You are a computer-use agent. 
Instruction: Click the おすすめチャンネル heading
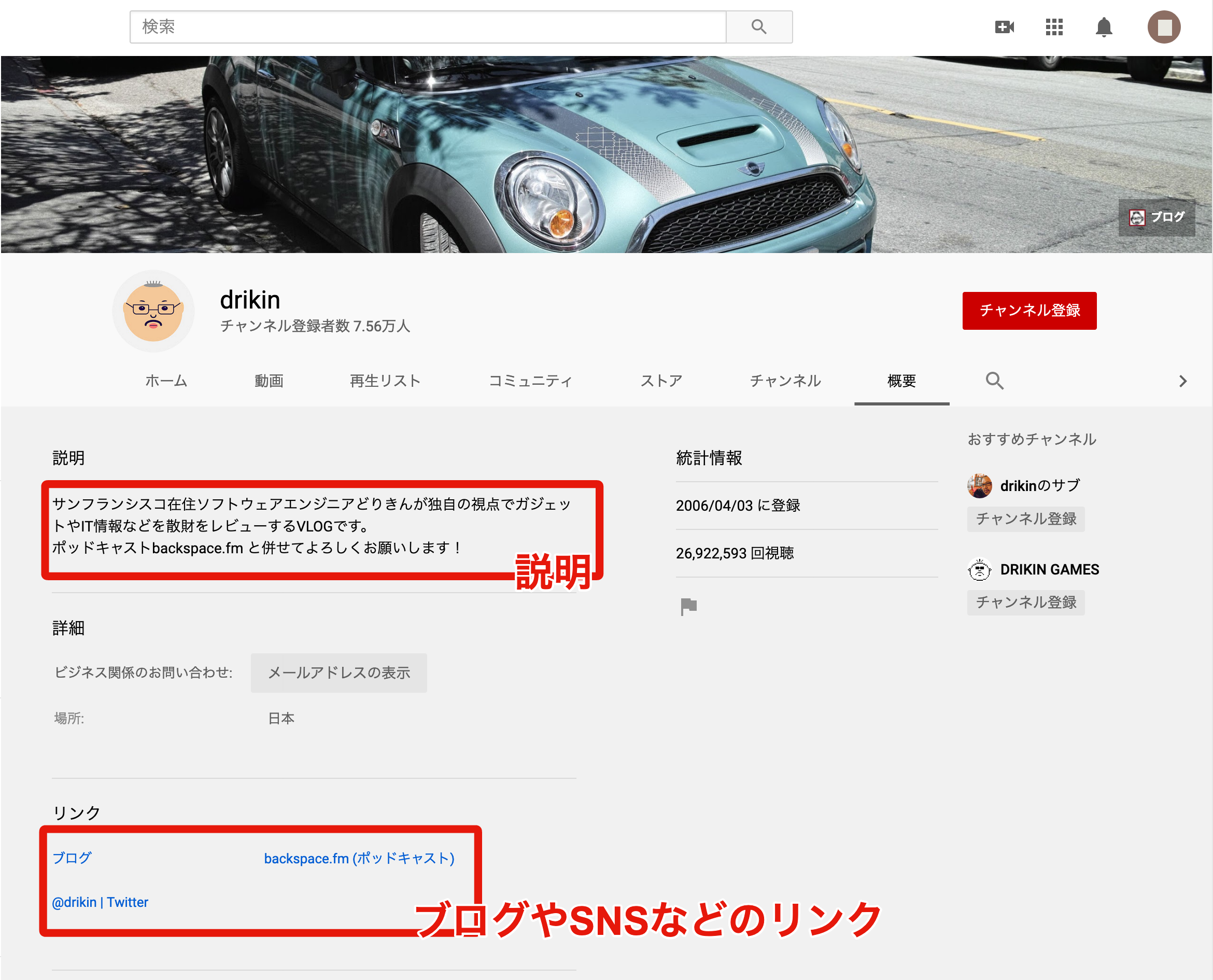click(x=1032, y=439)
